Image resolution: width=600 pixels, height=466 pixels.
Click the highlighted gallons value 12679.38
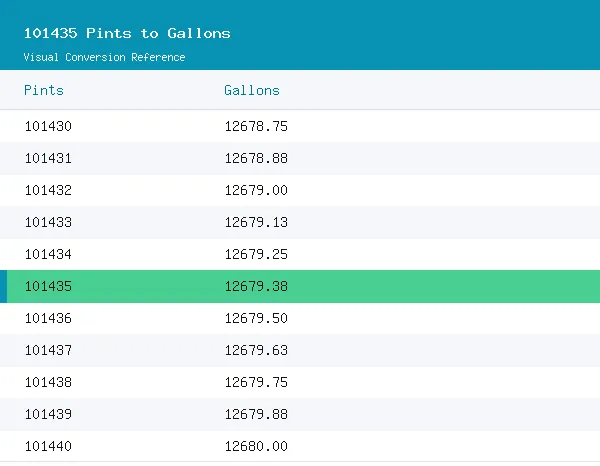click(256, 286)
